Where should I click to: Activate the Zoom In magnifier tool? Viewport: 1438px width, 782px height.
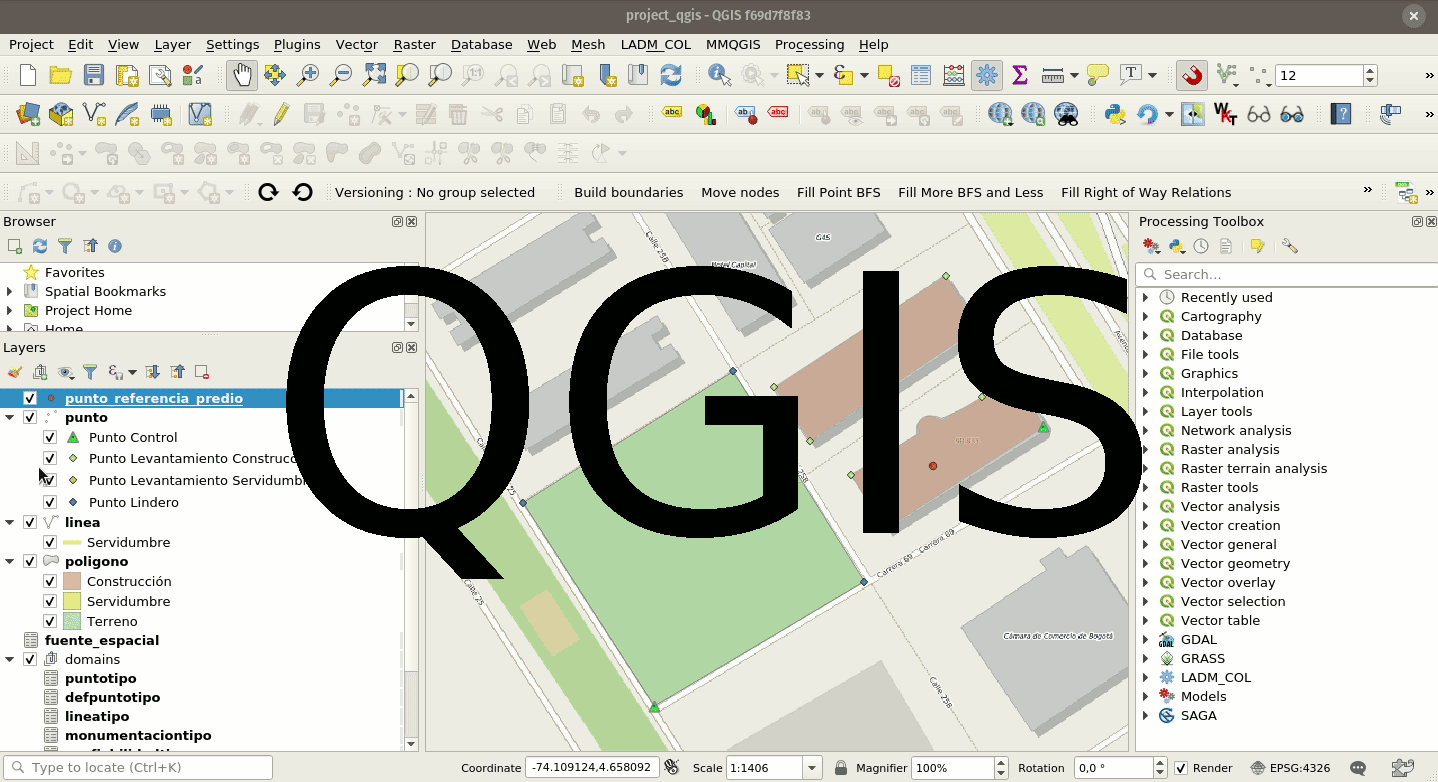point(308,75)
